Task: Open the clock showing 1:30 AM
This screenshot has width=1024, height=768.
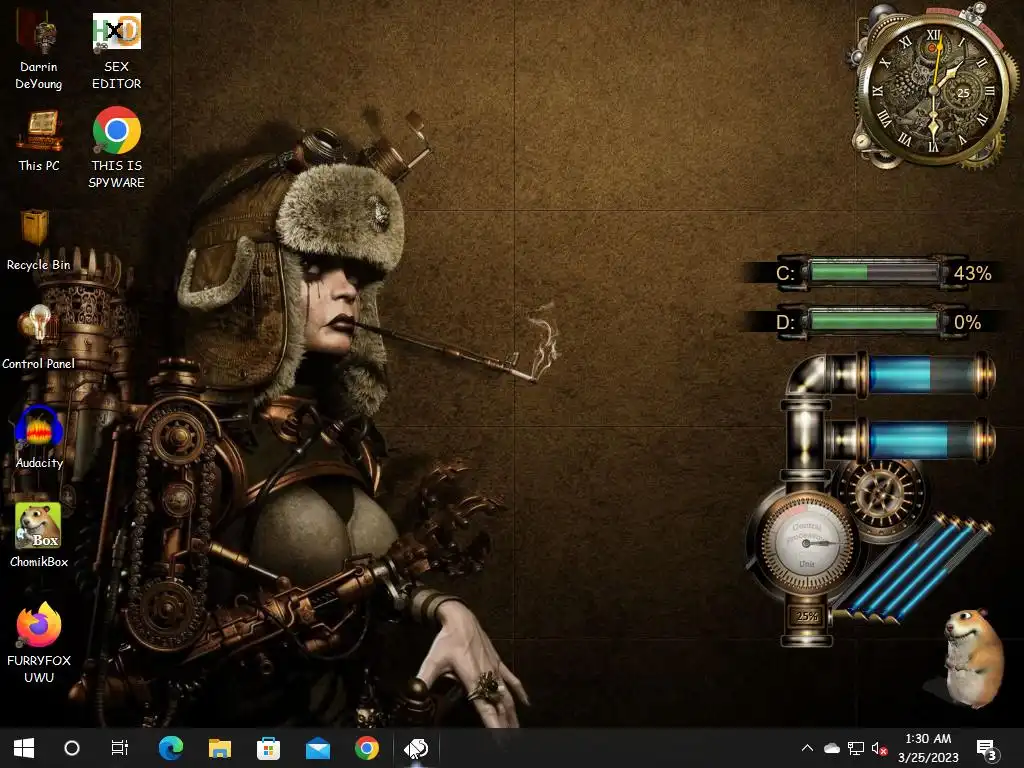Action: 928,748
